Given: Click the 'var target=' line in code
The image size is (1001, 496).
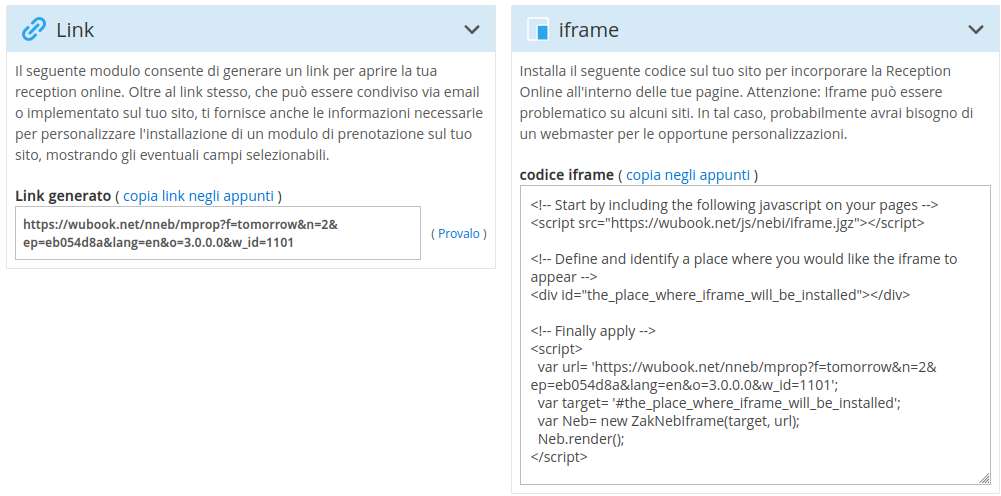Looking at the screenshot, I should pyautogui.click(x=718, y=403).
